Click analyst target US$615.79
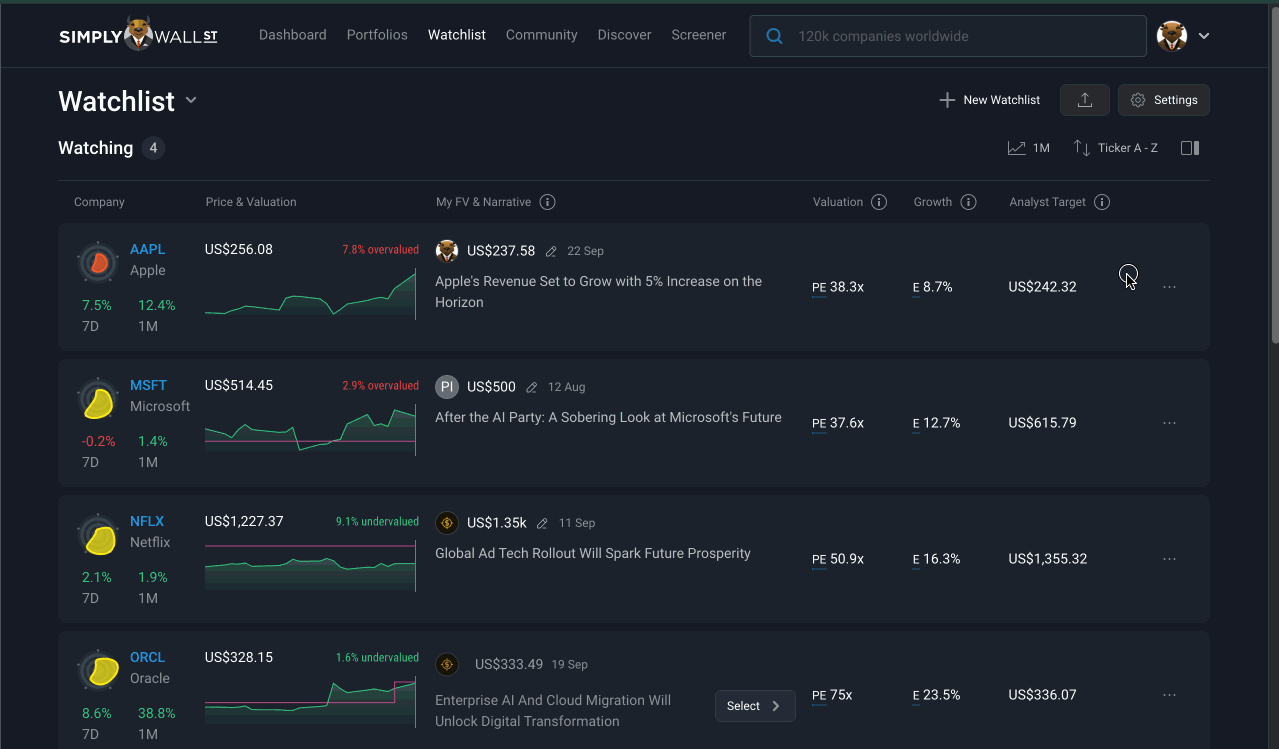The image size is (1279, 749). coord(1042,423)
